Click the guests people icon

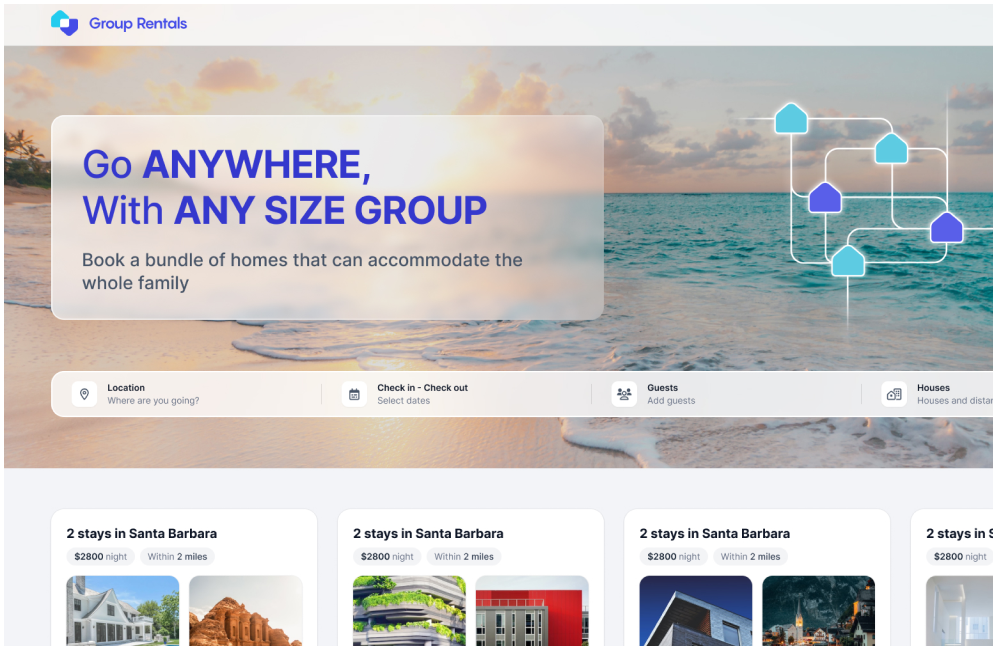624,394
